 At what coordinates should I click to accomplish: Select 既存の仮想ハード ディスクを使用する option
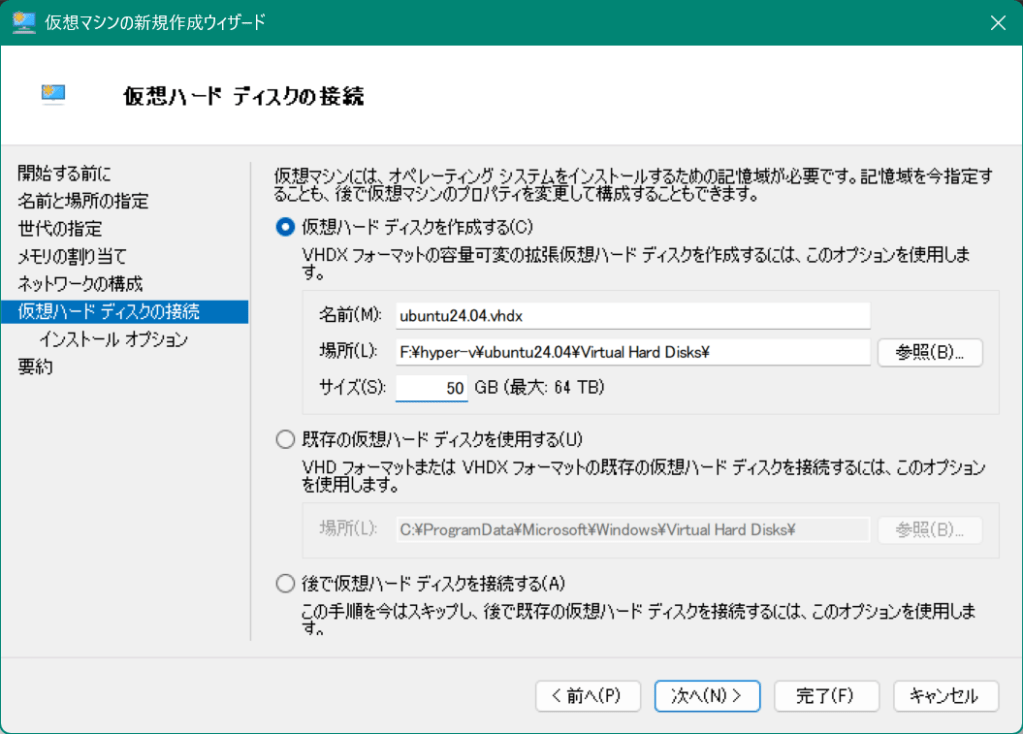point(284,438)
